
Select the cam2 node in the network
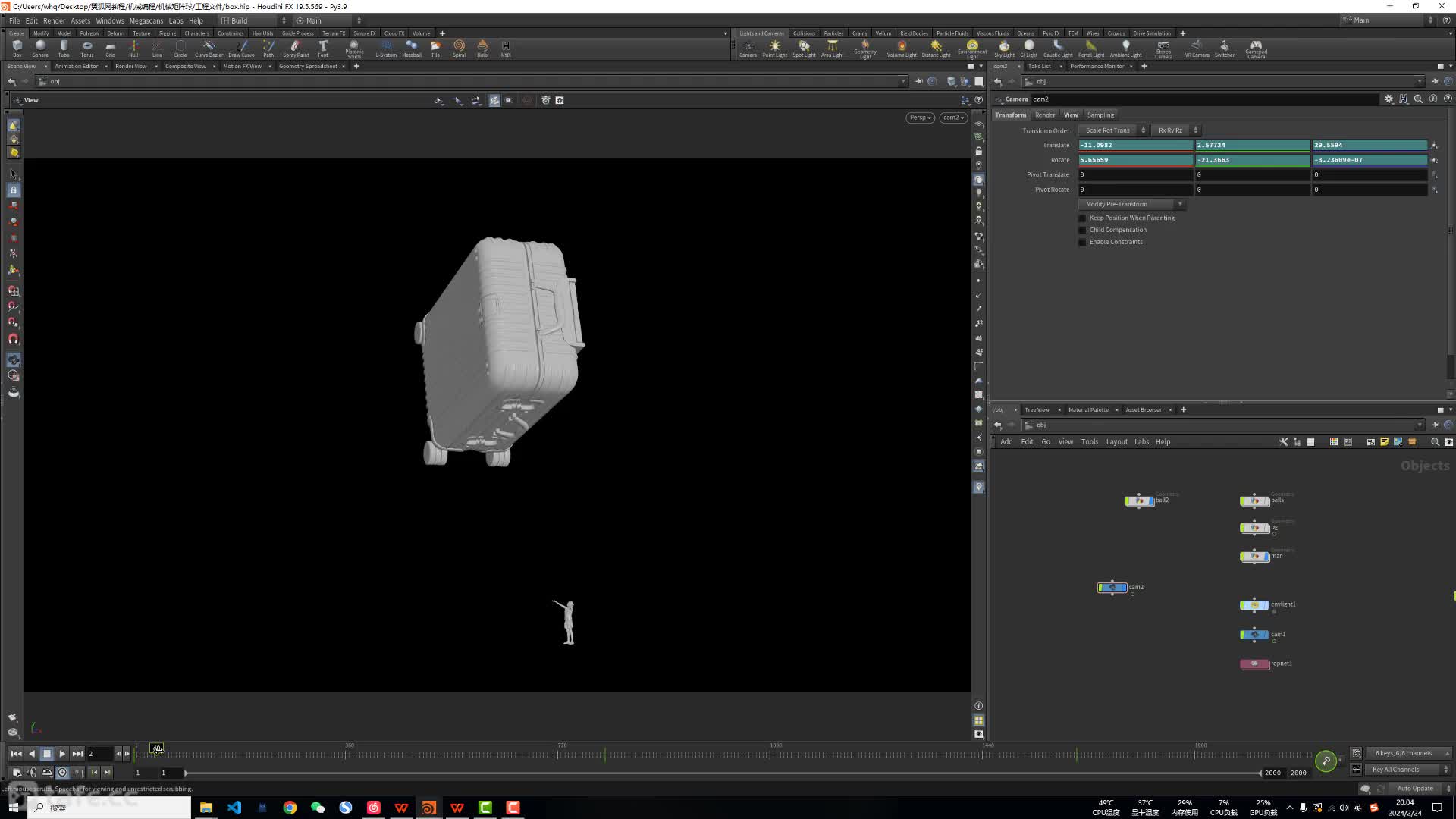(1112, 588)
